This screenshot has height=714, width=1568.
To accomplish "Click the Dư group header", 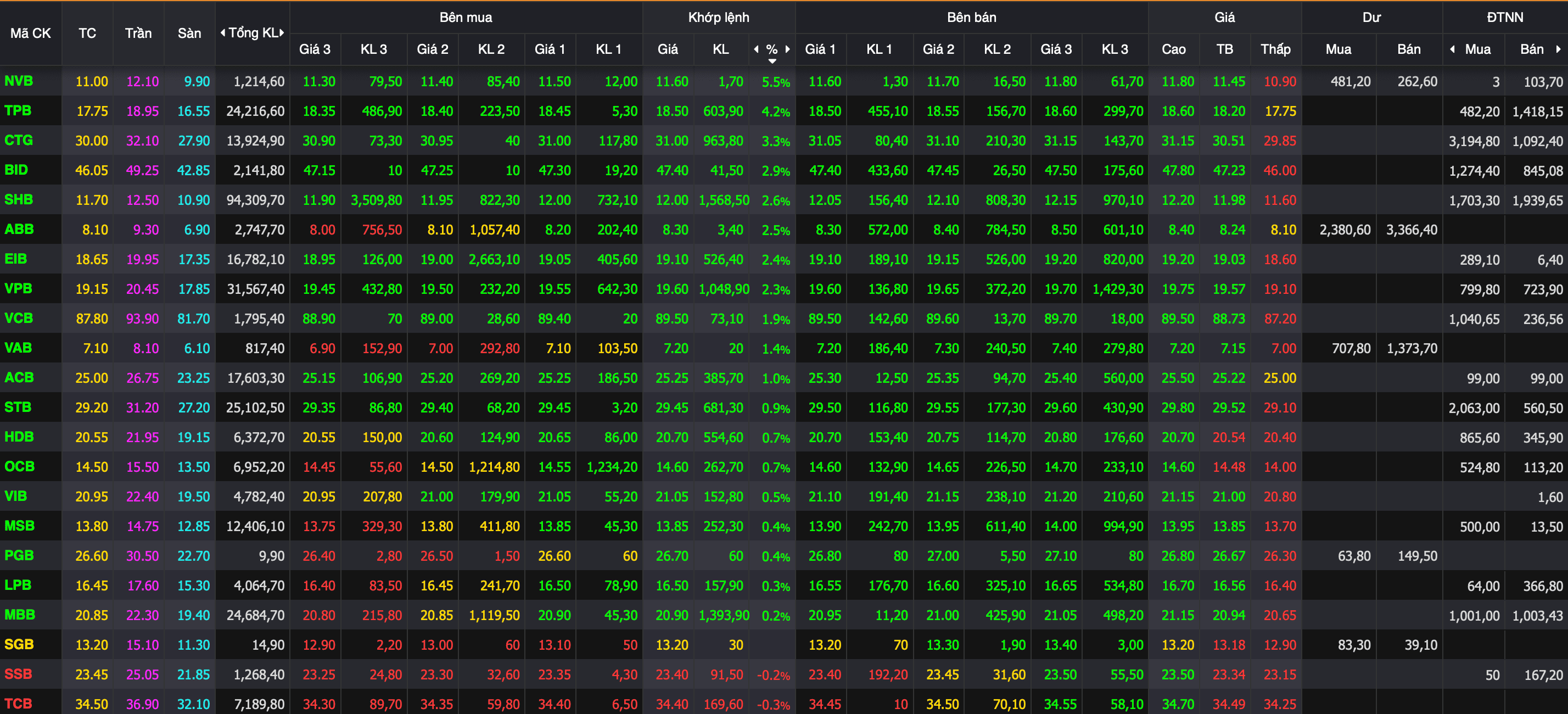I will (x=1371, y=17).
